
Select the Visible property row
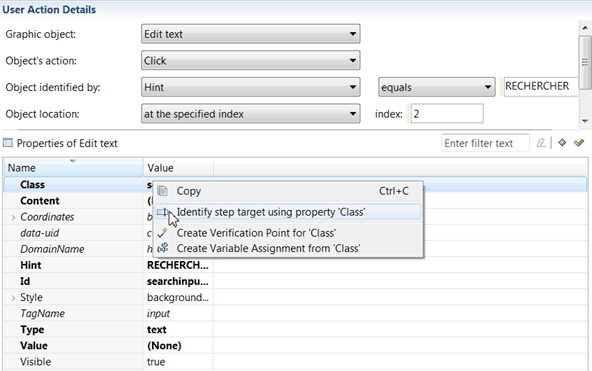[295, 362]
